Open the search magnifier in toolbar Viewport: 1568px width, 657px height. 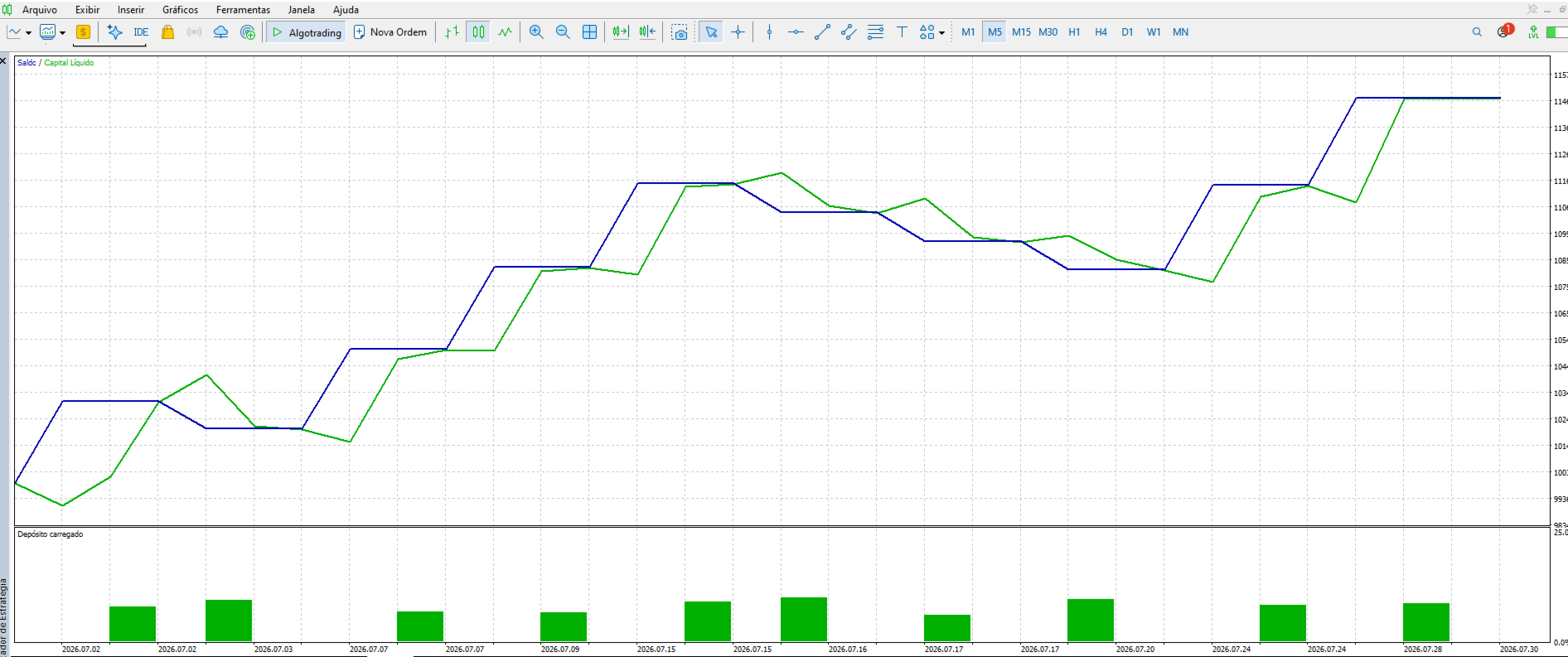click(x=1477, y=32)
